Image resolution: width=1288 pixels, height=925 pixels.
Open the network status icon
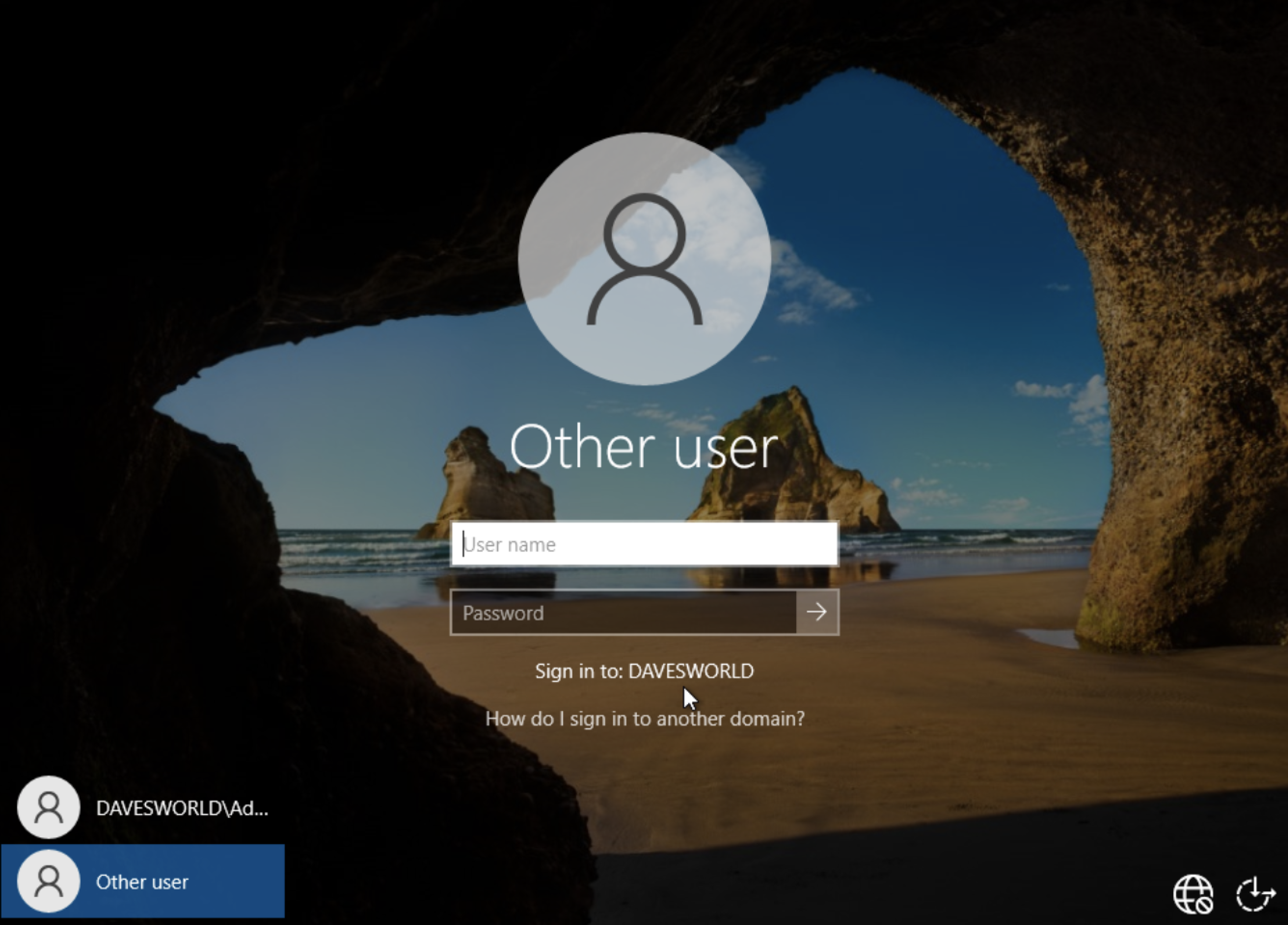click(x=1193, y=895)
